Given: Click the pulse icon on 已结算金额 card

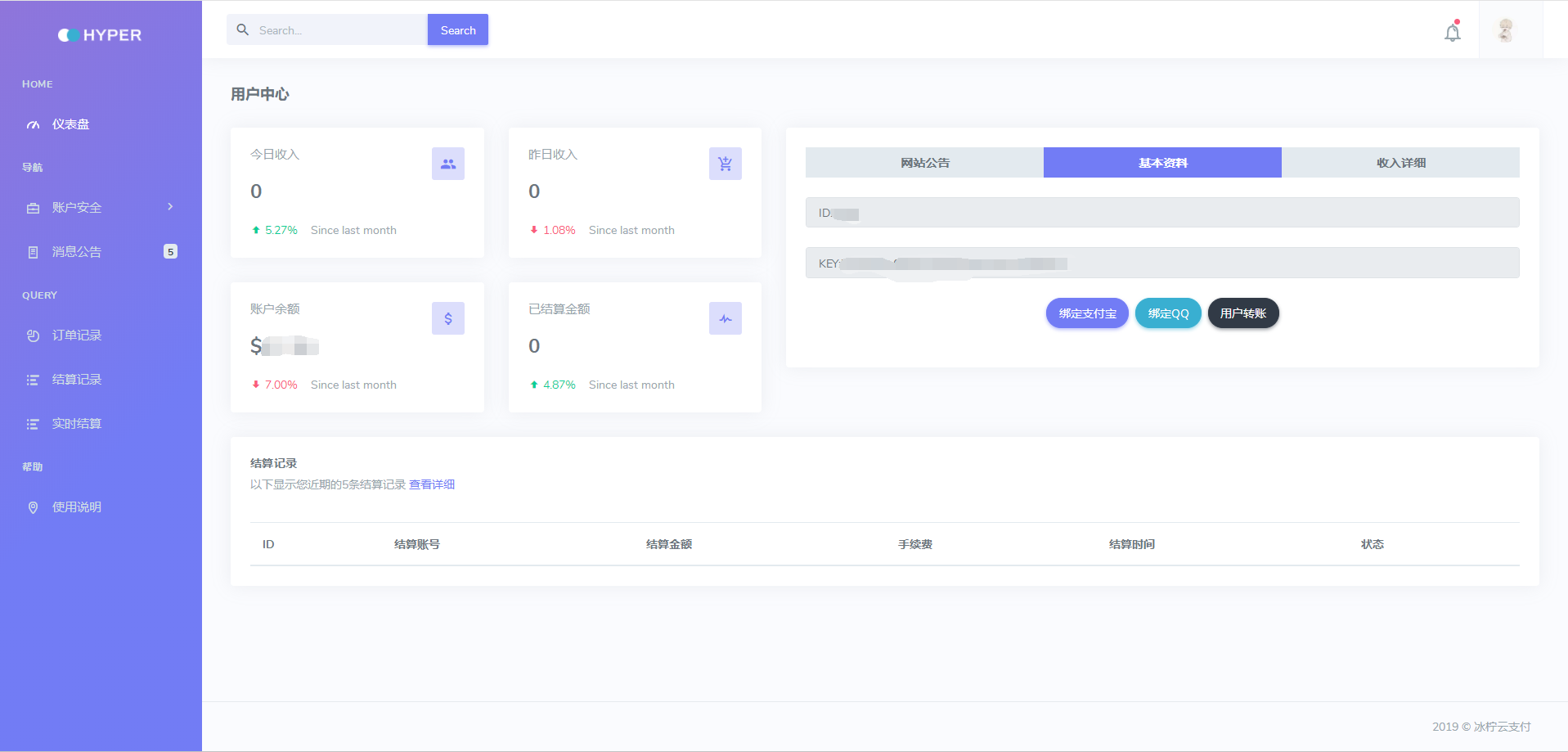Looking at the screenshot, I should click(x=725, y=318).
